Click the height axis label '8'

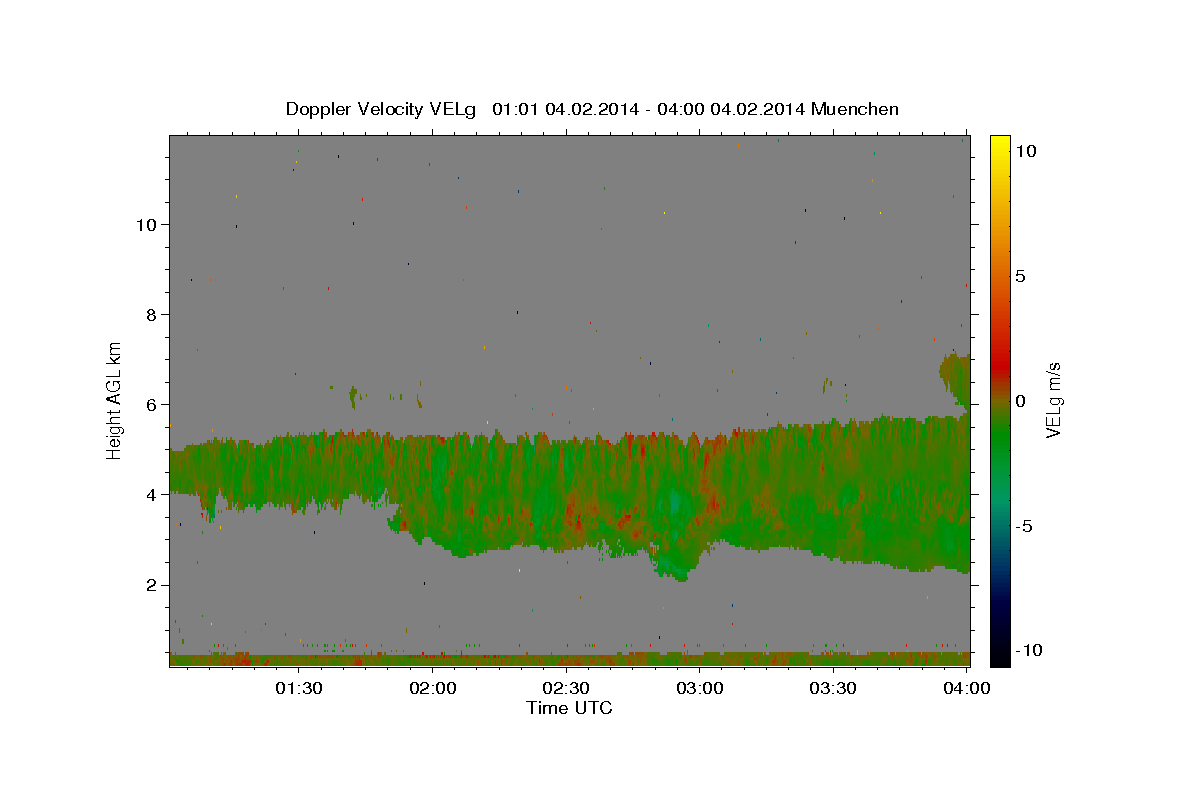(x=149, y=314)
